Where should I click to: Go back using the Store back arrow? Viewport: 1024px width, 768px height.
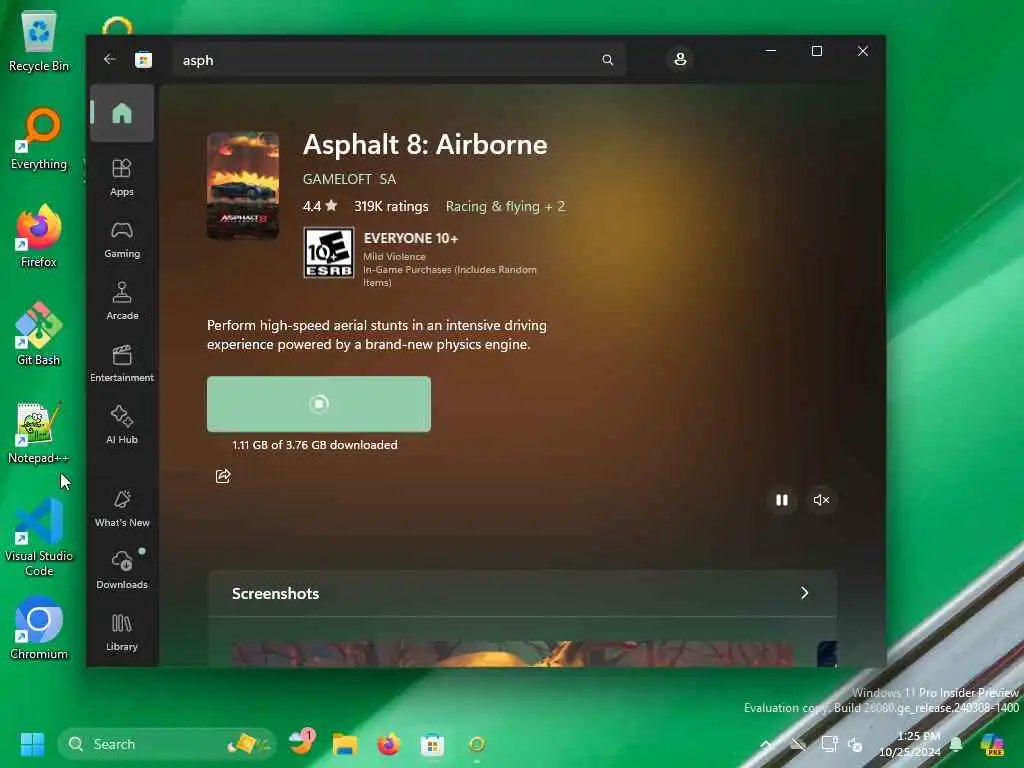pos(109,59)
